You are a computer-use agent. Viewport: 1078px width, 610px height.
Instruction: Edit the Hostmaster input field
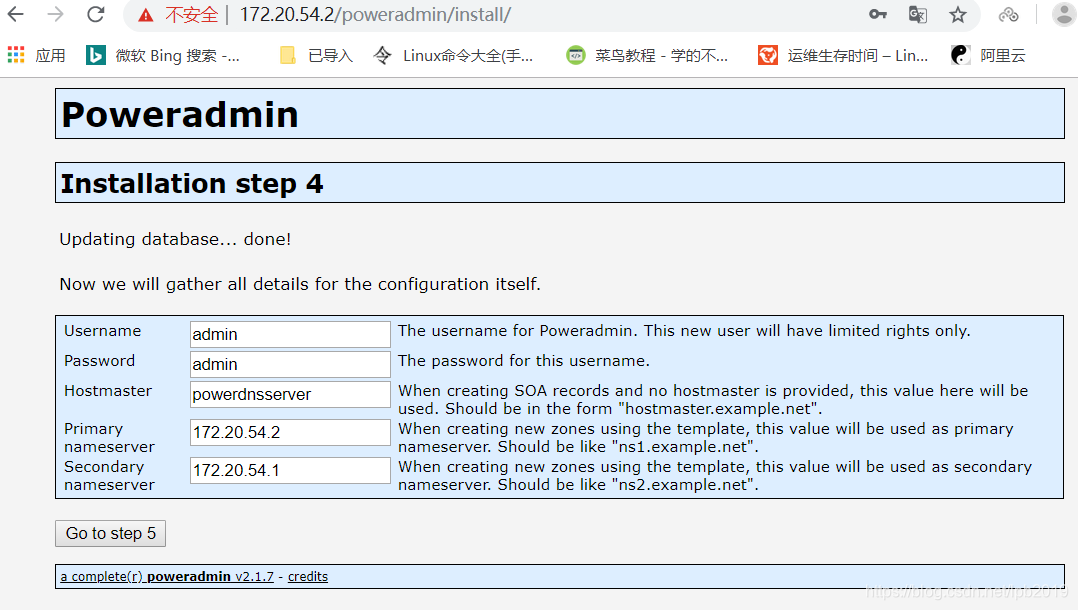click(290, 395)
